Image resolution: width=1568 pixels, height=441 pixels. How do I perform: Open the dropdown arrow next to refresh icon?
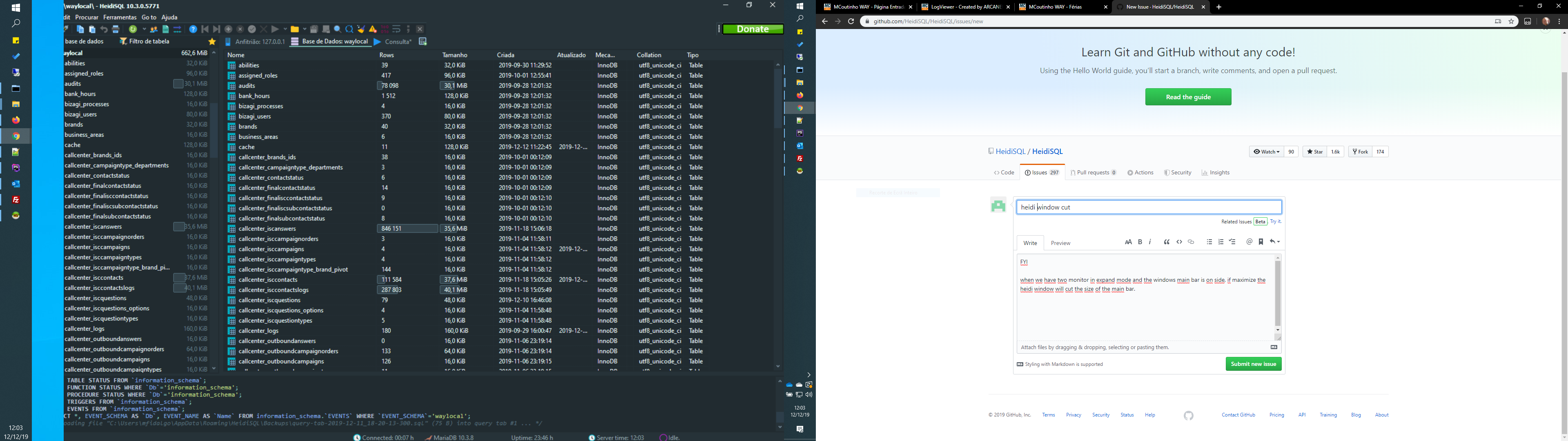[x=144, y=29]
